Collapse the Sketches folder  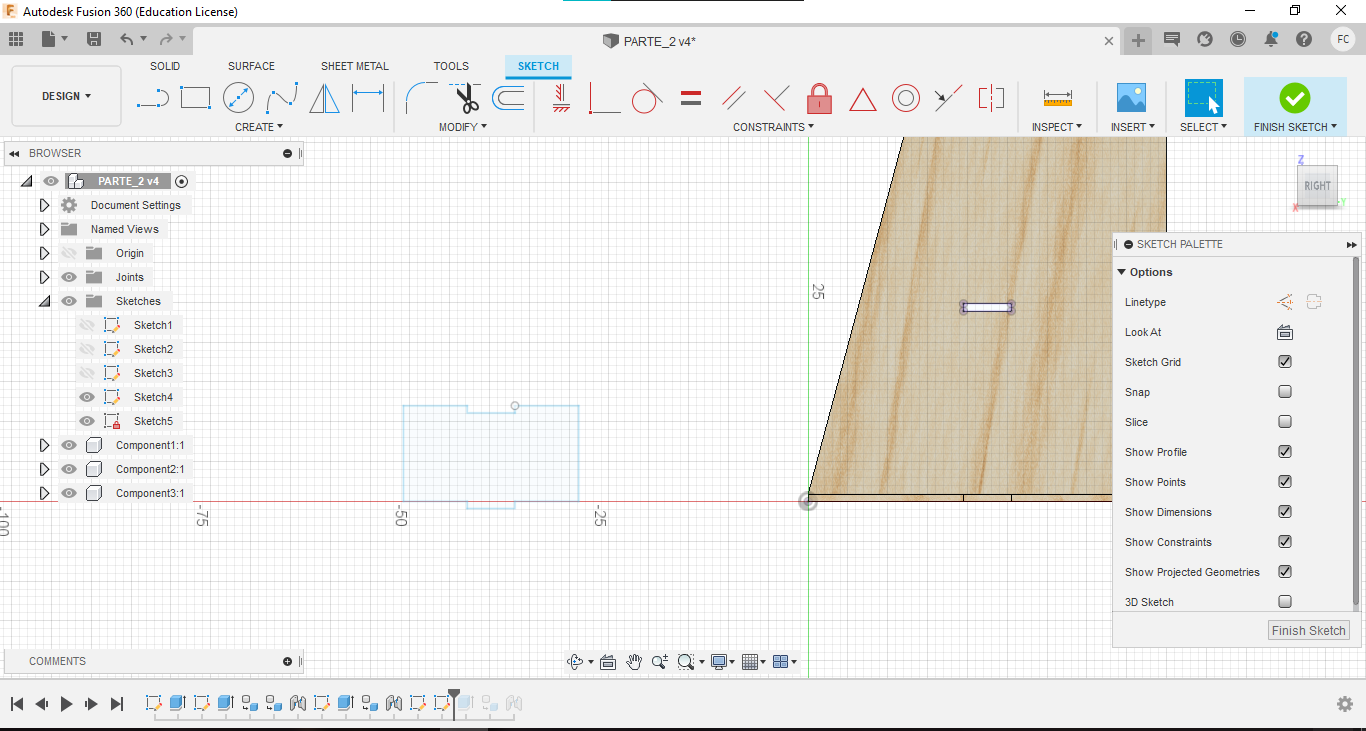tap(44, 301)
